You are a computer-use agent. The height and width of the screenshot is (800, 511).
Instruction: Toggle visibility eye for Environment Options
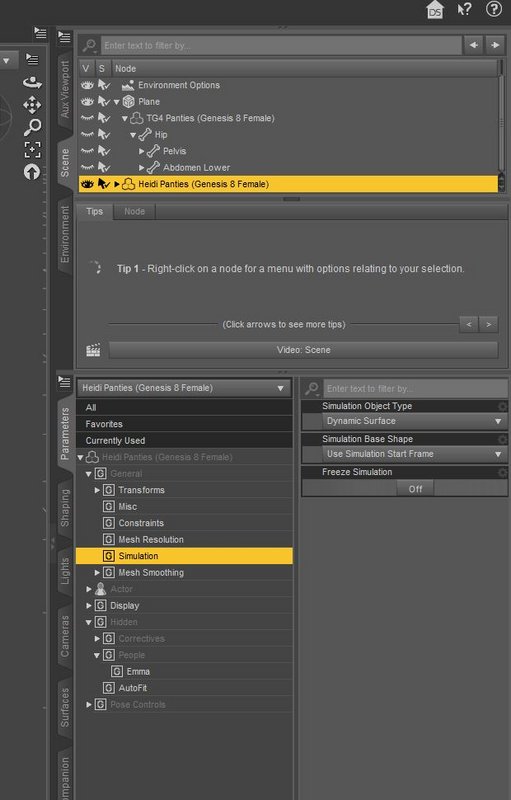[x=87, y=85]
